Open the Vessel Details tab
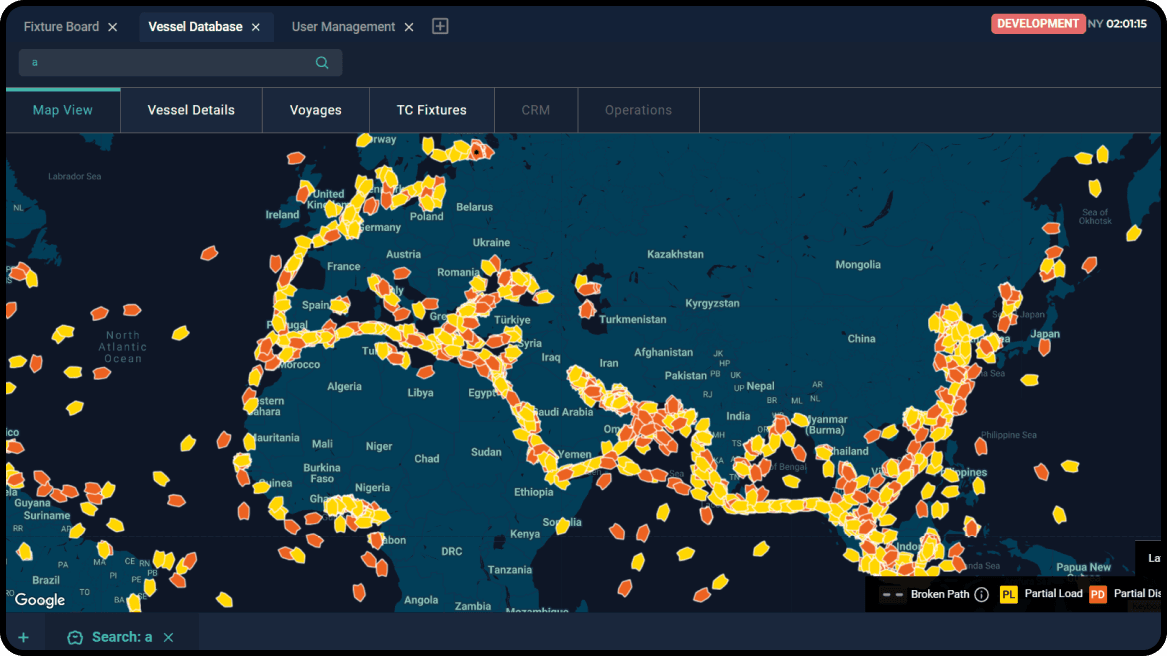 coord(191,110)
